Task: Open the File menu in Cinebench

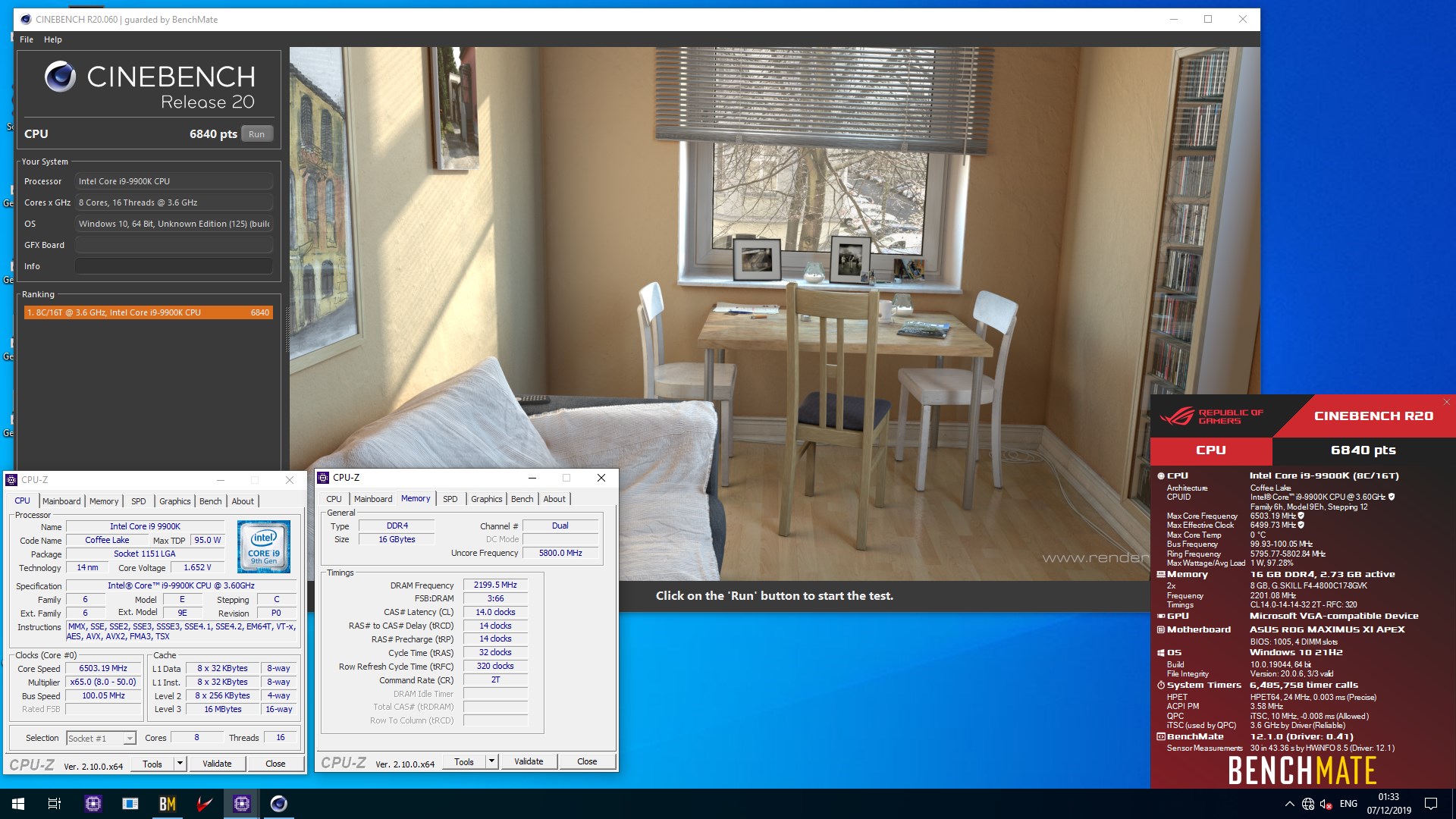Action: click(27, 39)
